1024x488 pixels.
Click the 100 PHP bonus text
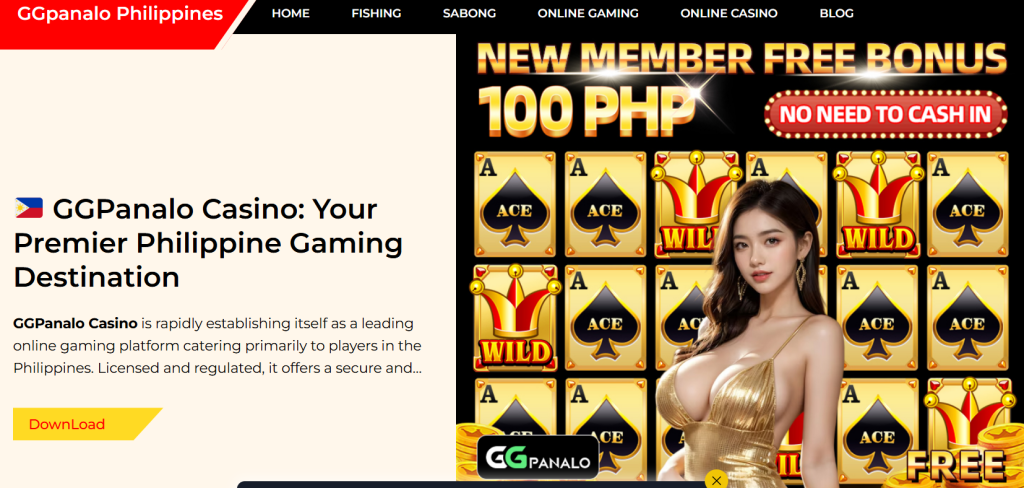click(x=586, y=108)
